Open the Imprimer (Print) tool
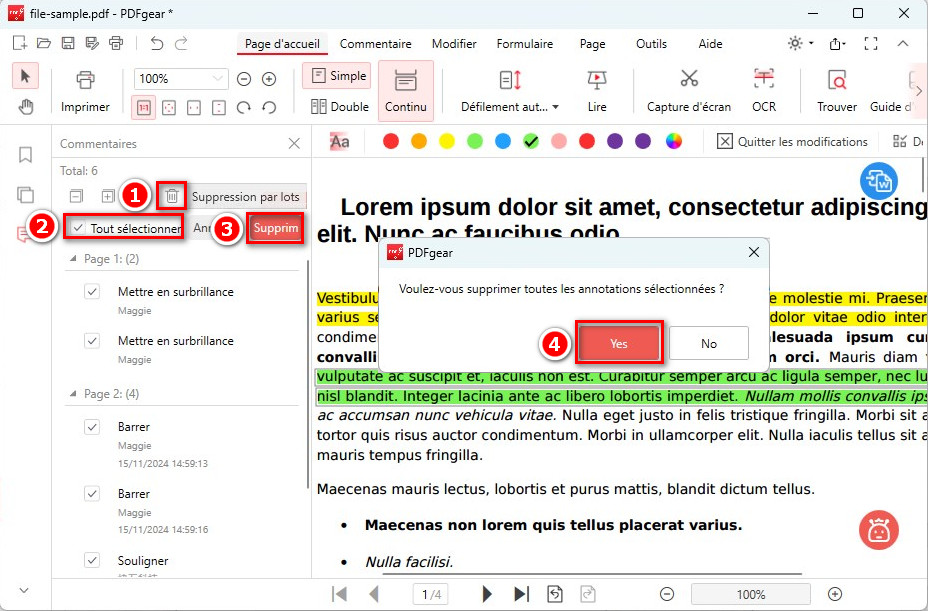The height and width of the screenshot is (611, 928). pyautogui.click(x=85, y=90)
